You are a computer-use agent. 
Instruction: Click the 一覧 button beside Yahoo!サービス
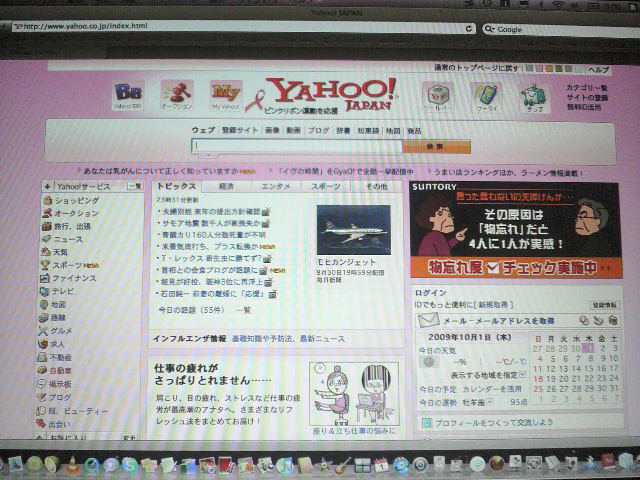tap(135, 187)
